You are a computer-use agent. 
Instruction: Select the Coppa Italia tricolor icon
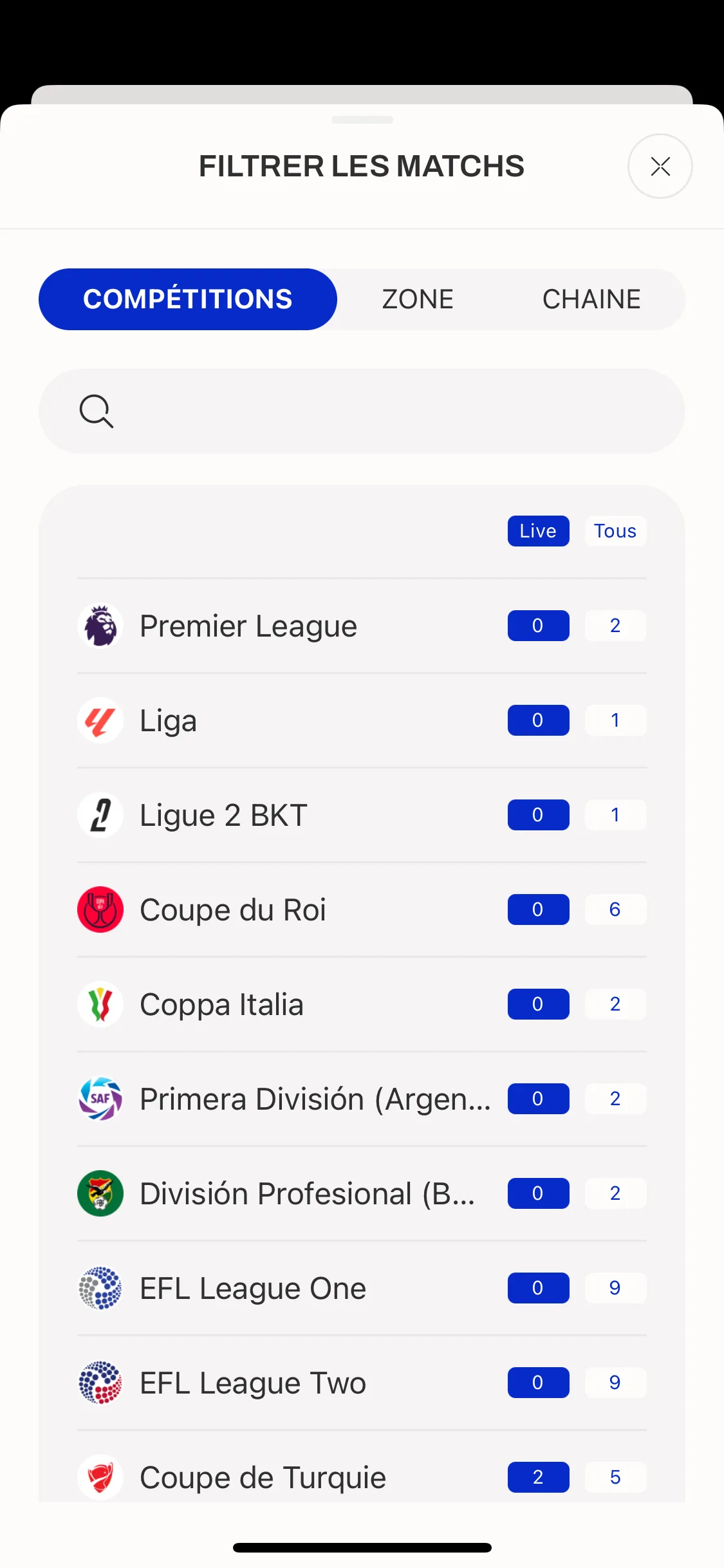(100, 1004)
